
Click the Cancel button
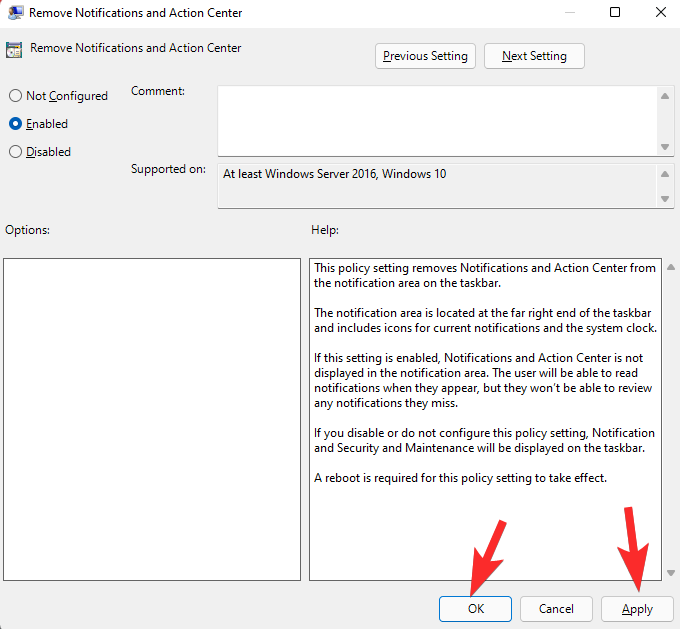click(x=556, y=609)
